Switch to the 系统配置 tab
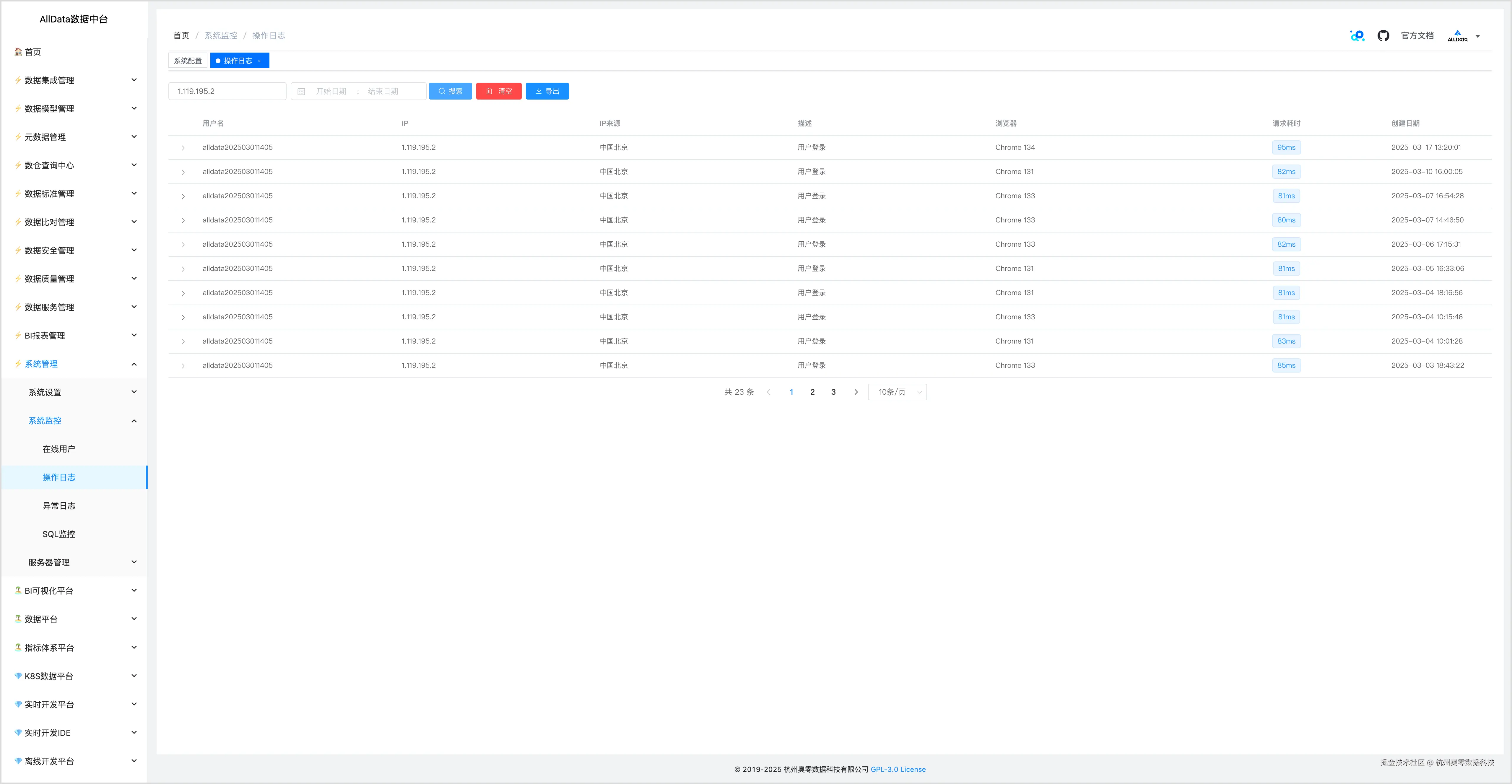This screenshot has height=784, width=1512. click(188, 61)
